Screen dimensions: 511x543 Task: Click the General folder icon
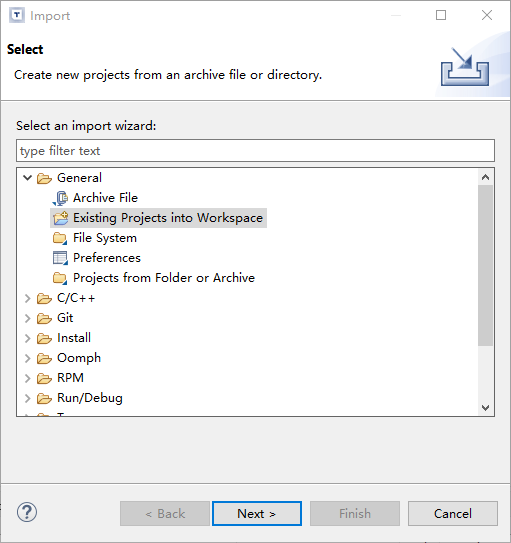(44, 178)
